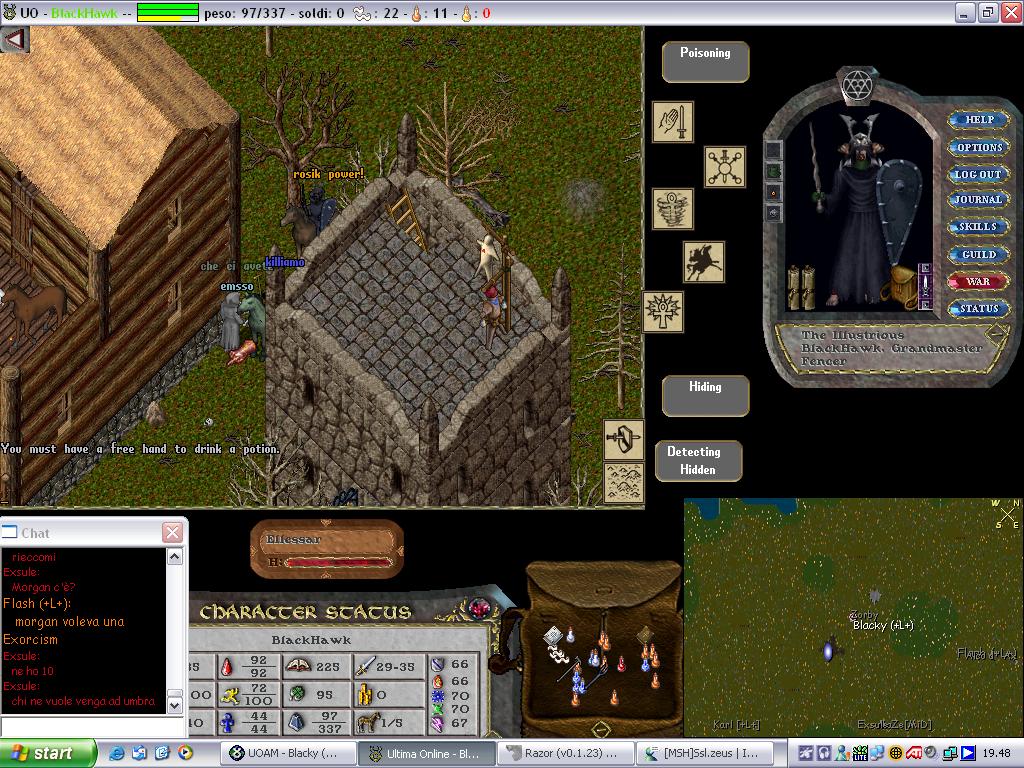This screenshot has width=1024, height=768.
Task: Click the red potion in backpack
Action: (x=621, y=664)
